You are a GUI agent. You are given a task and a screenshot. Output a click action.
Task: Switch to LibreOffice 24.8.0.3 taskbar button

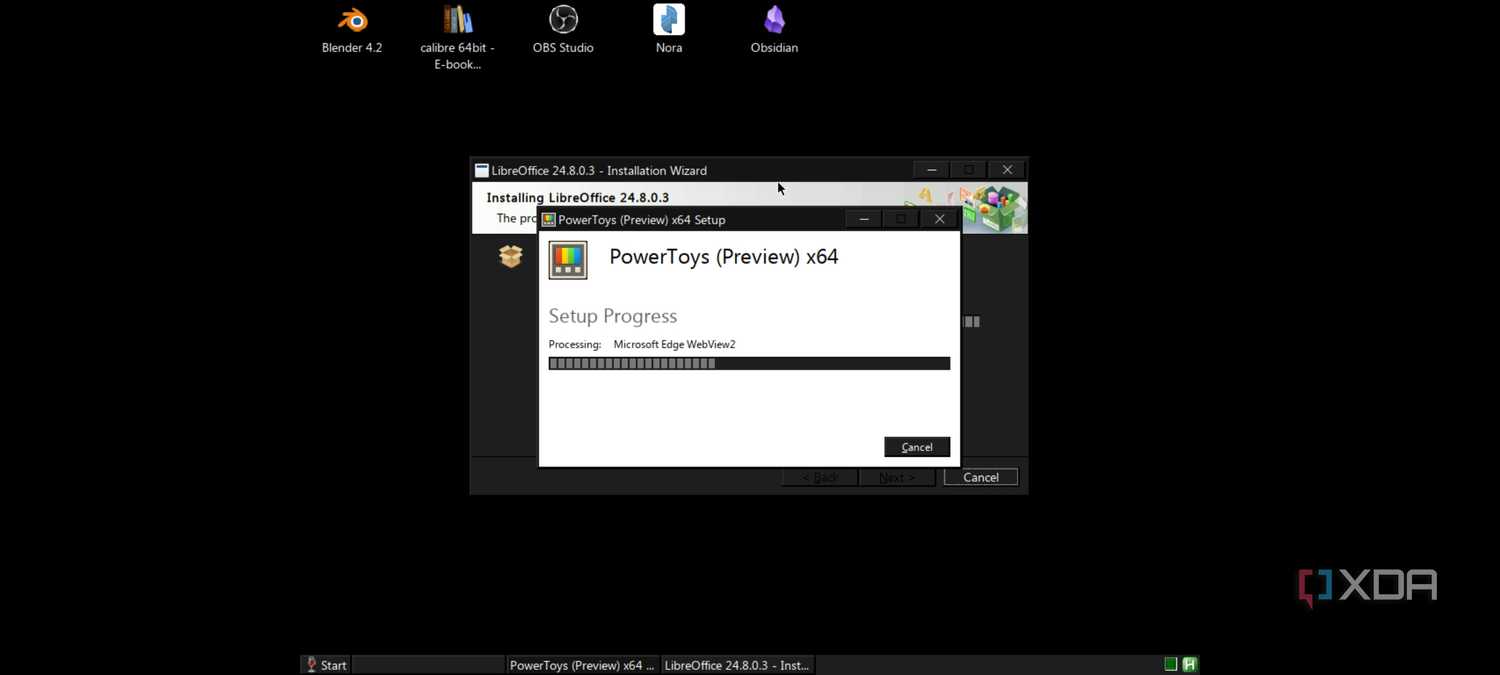(738, 665)
